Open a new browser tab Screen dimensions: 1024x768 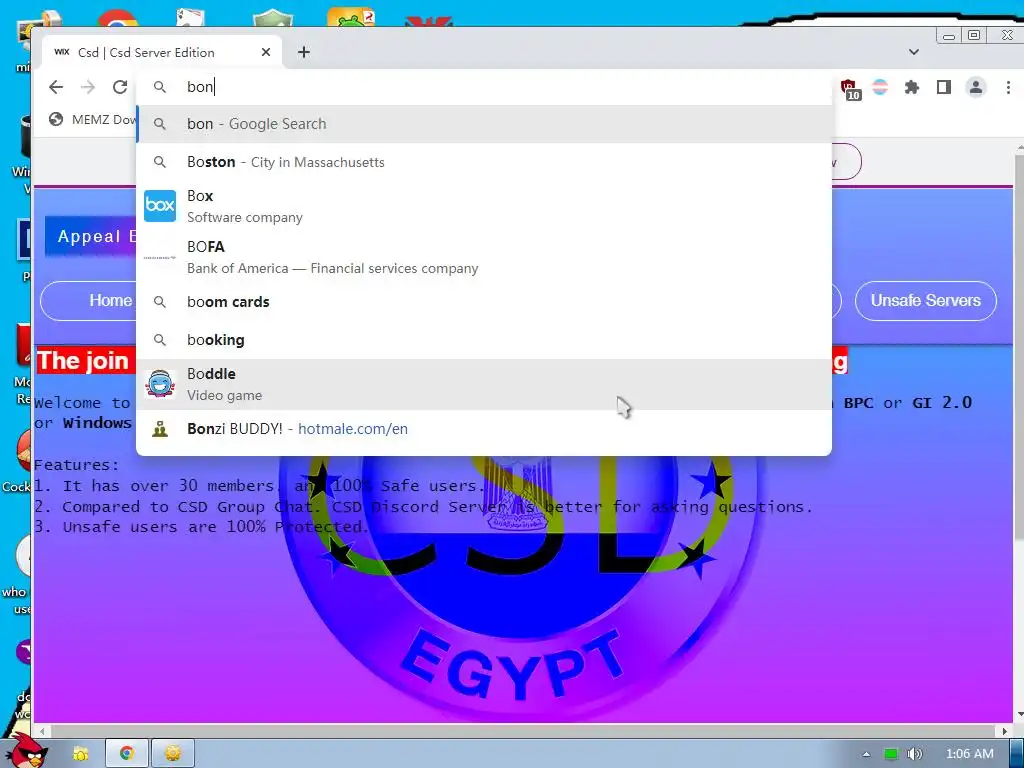[304, 52]
